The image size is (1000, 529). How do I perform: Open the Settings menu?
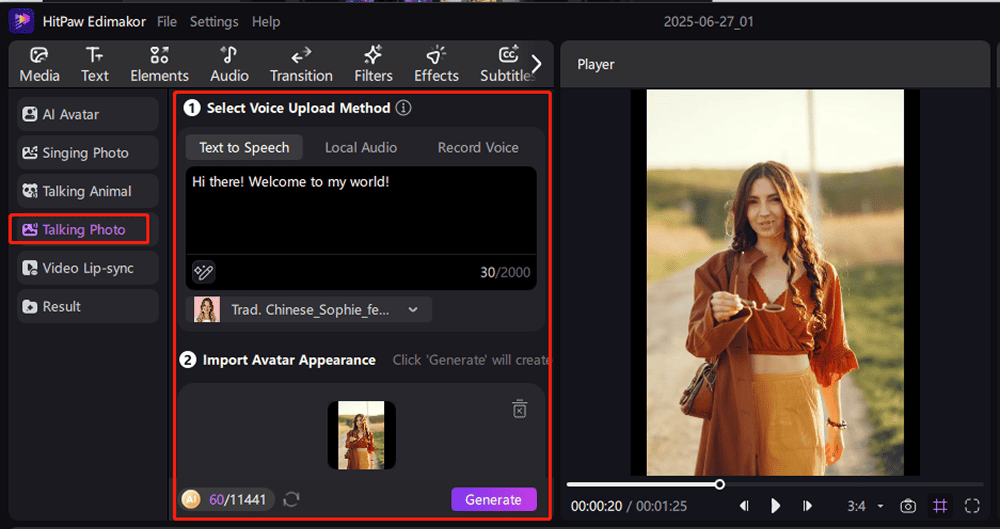click(214, 22)
